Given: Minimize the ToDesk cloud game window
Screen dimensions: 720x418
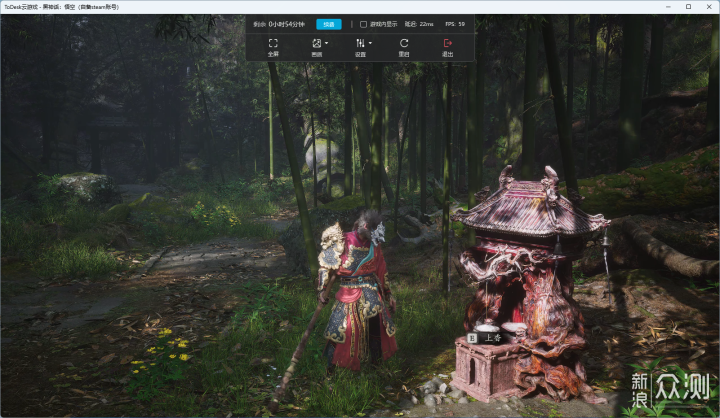Looking at the screenshot, I should [668, 7].
